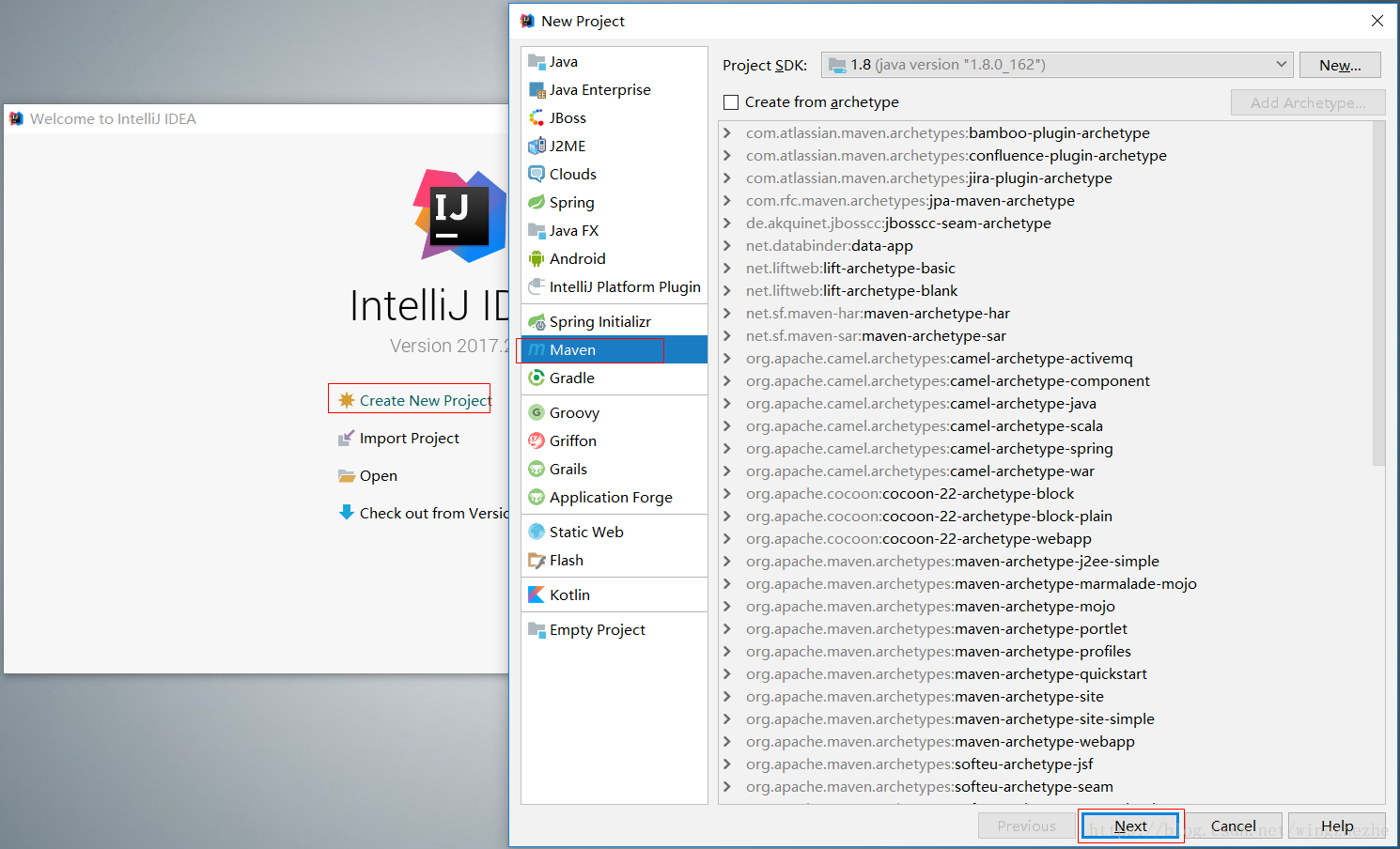Click the Android robot icon
The image size is (1400, 849).
537,259
